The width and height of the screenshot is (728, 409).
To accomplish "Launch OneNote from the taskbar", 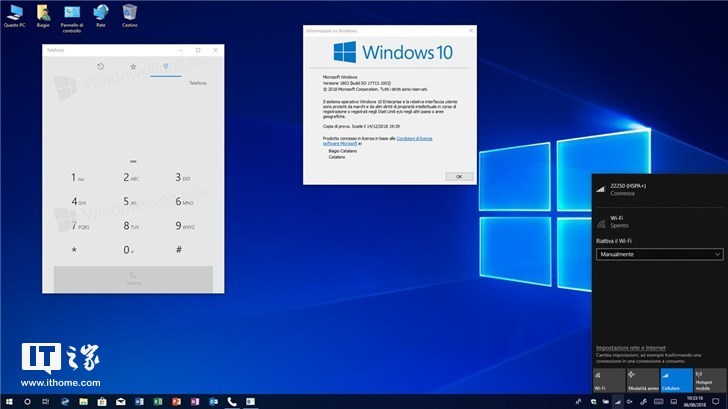I will click(x=195, y=402).
